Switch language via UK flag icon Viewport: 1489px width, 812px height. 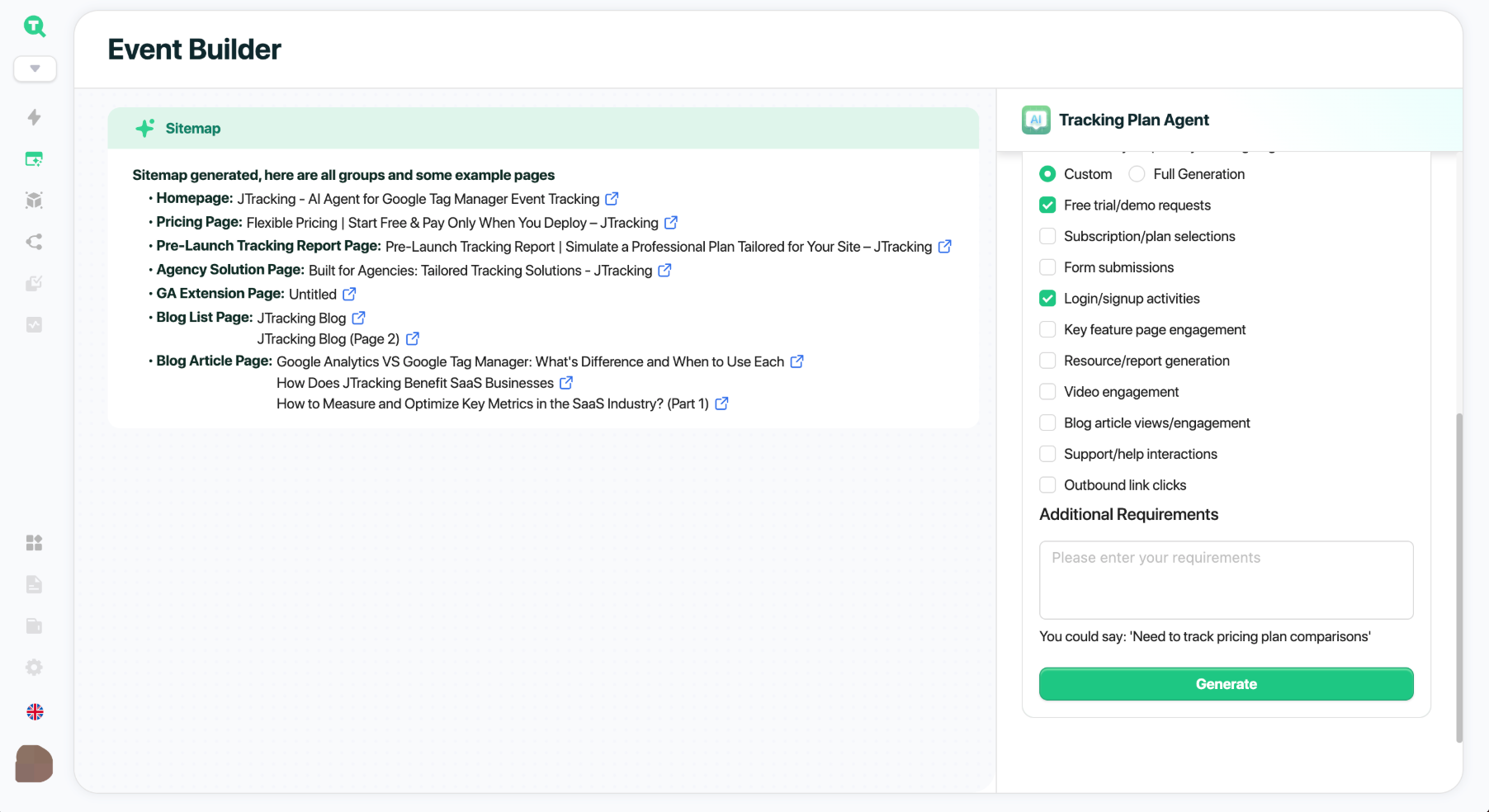point(35,711)
